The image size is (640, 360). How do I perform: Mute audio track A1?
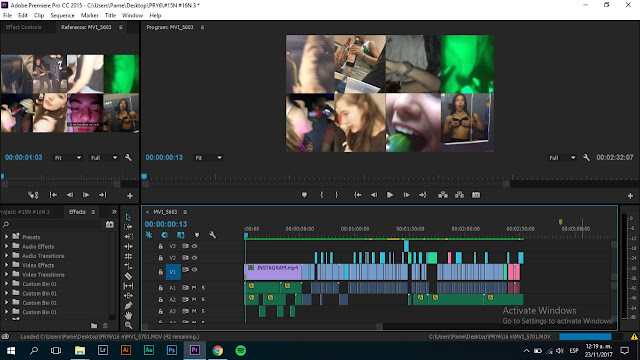194,288
